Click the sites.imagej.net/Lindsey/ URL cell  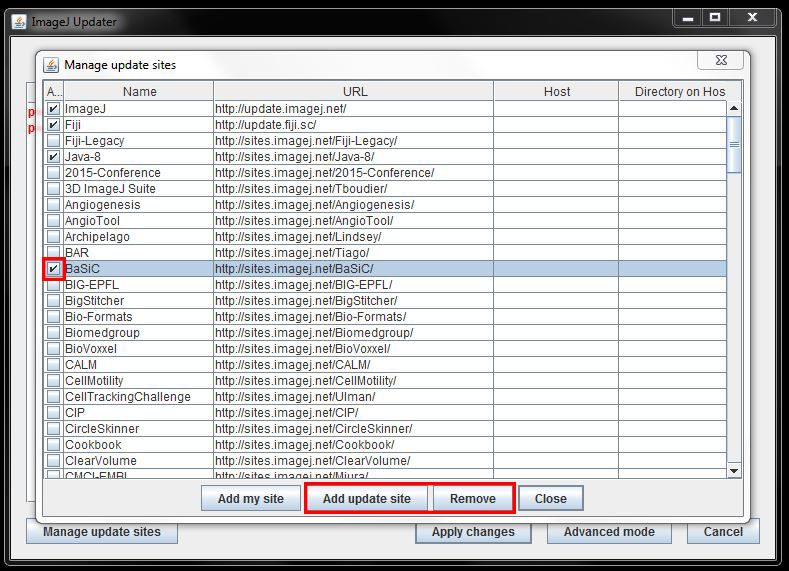coord(353,236)
